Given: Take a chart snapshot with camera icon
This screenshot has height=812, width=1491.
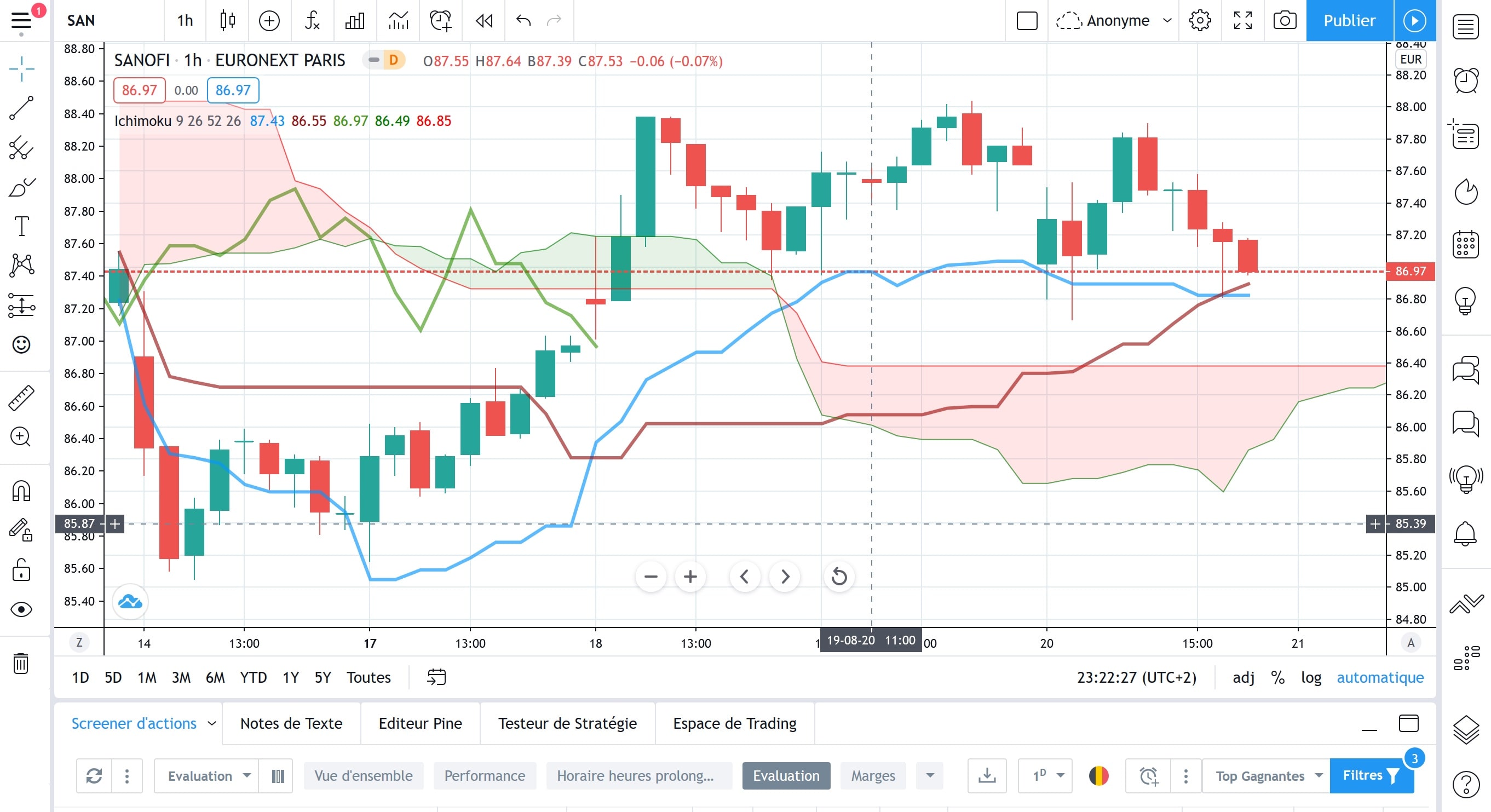Looking at the screenshot, I should [1285, 21].
